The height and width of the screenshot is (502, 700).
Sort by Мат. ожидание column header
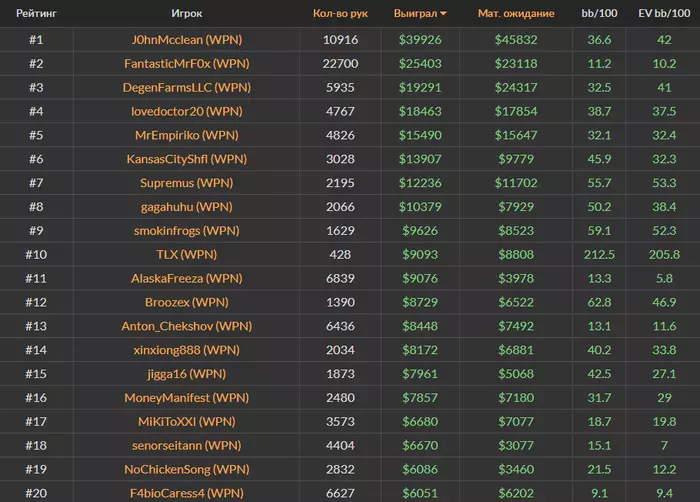coord(516,13)
